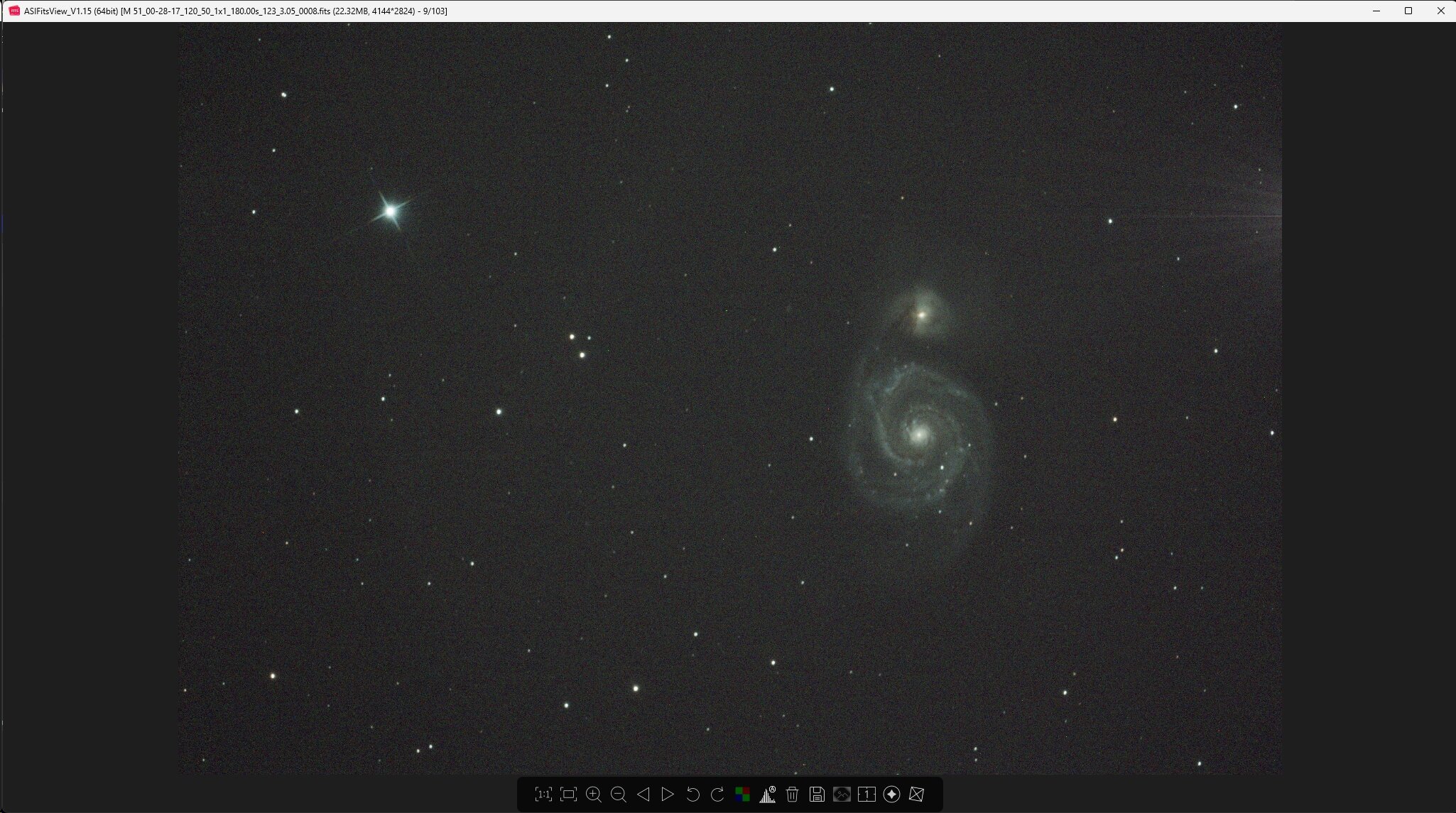Screen dimensions: 1456x813
Task: Zoom in with the magnifier plus icon
Action: tap(594, 795)
